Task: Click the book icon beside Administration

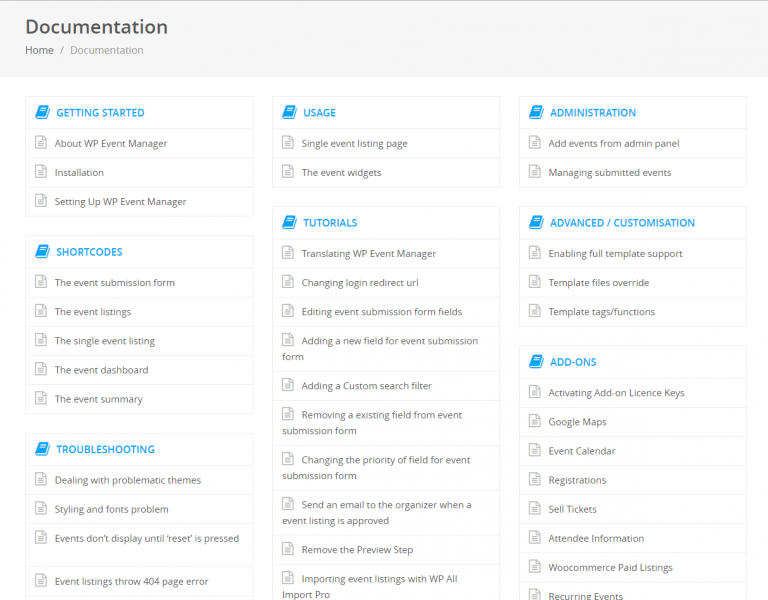Action: (x=536, y=112)
